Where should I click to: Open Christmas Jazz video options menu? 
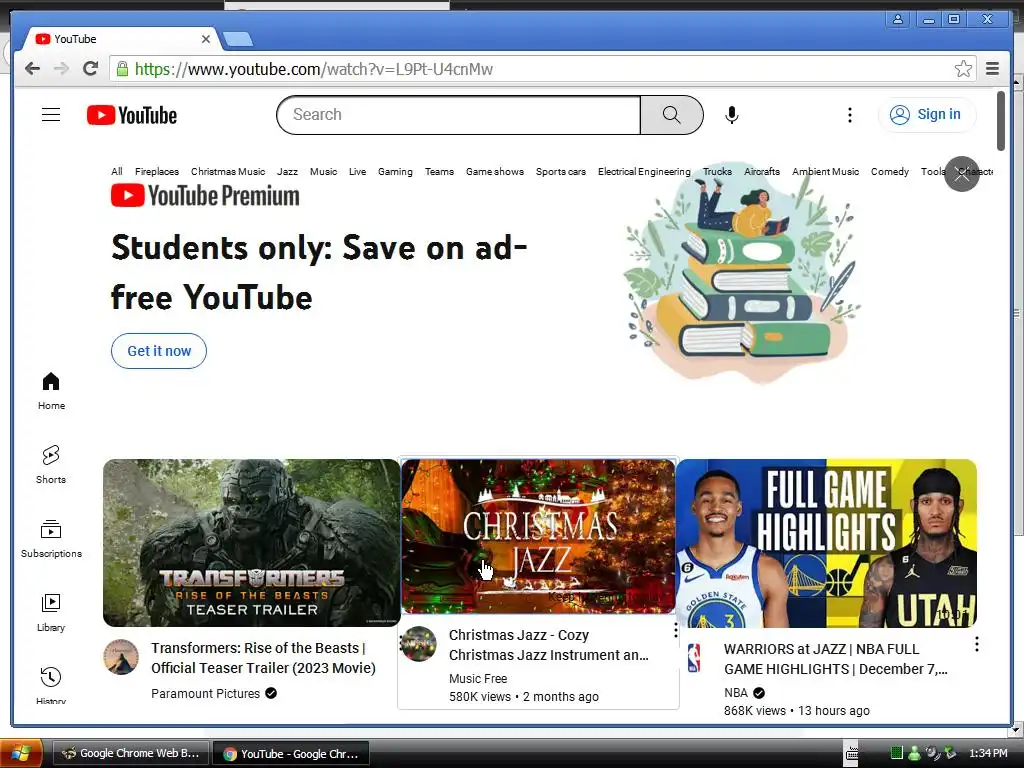(x=675, y=631)
